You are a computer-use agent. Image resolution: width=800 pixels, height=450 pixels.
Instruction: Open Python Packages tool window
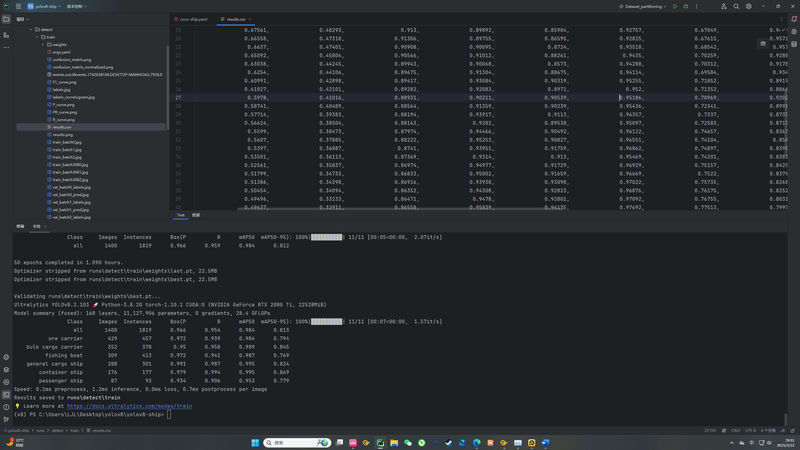(6, 369)
